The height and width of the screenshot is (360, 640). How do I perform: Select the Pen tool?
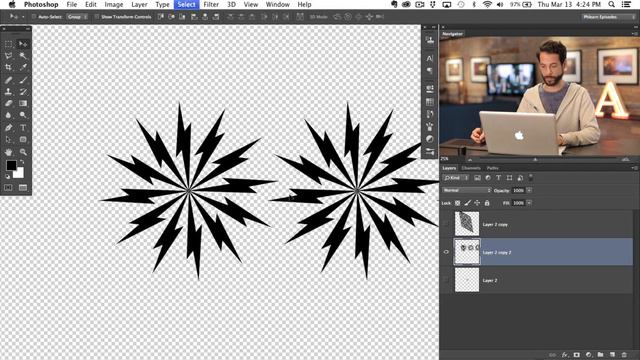[9, 128]
